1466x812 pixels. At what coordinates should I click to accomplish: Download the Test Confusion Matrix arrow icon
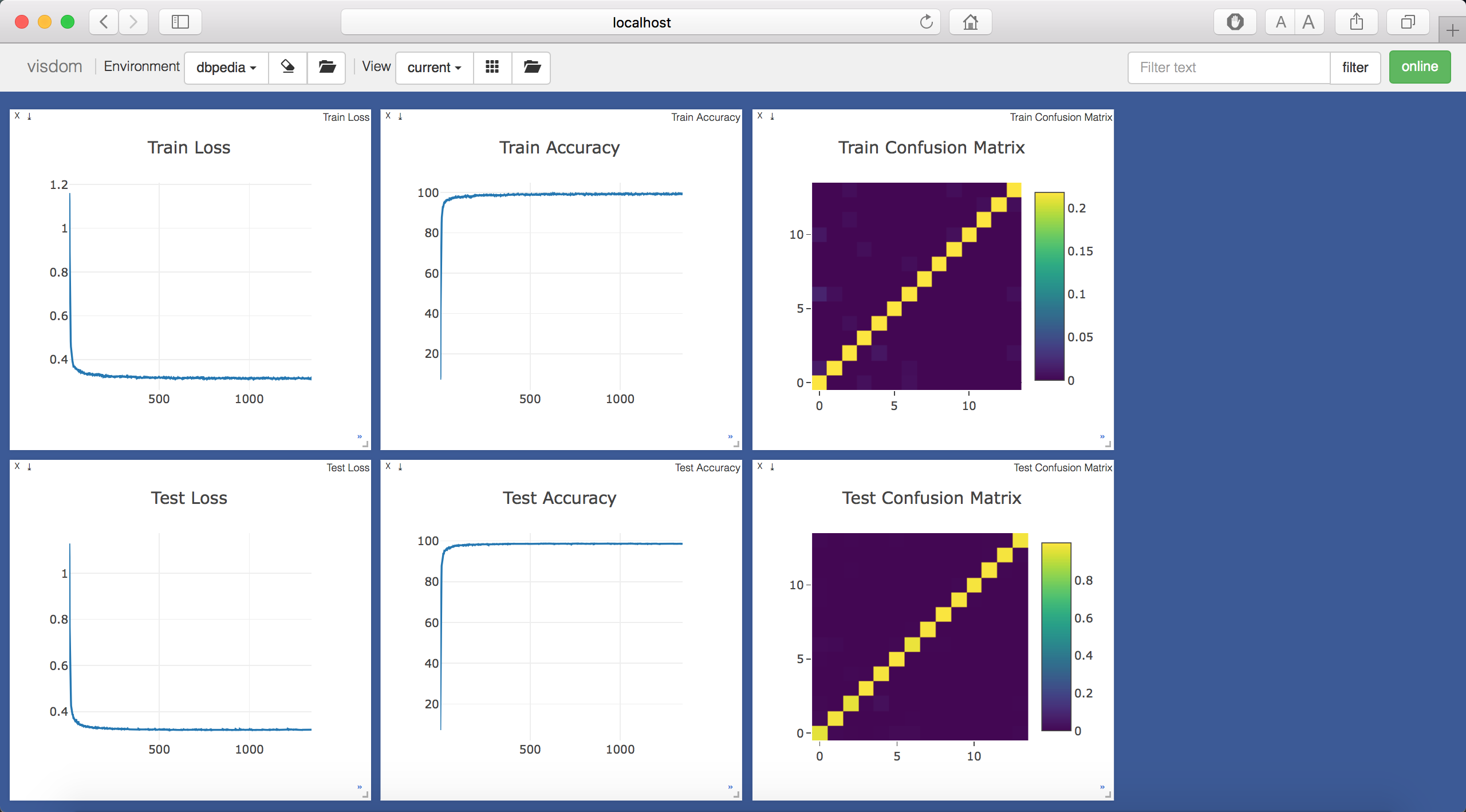(772, 467)
